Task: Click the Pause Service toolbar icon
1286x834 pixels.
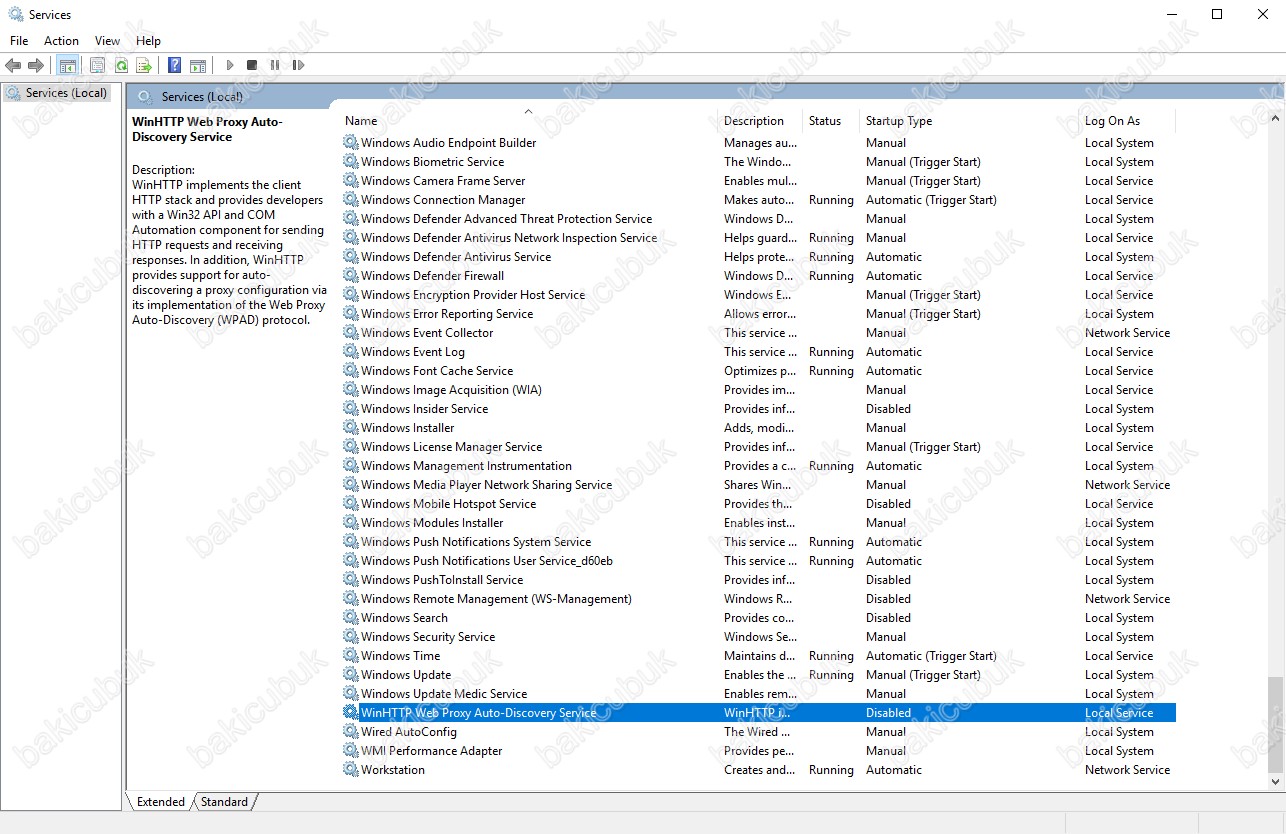Action: coord(275,65)
